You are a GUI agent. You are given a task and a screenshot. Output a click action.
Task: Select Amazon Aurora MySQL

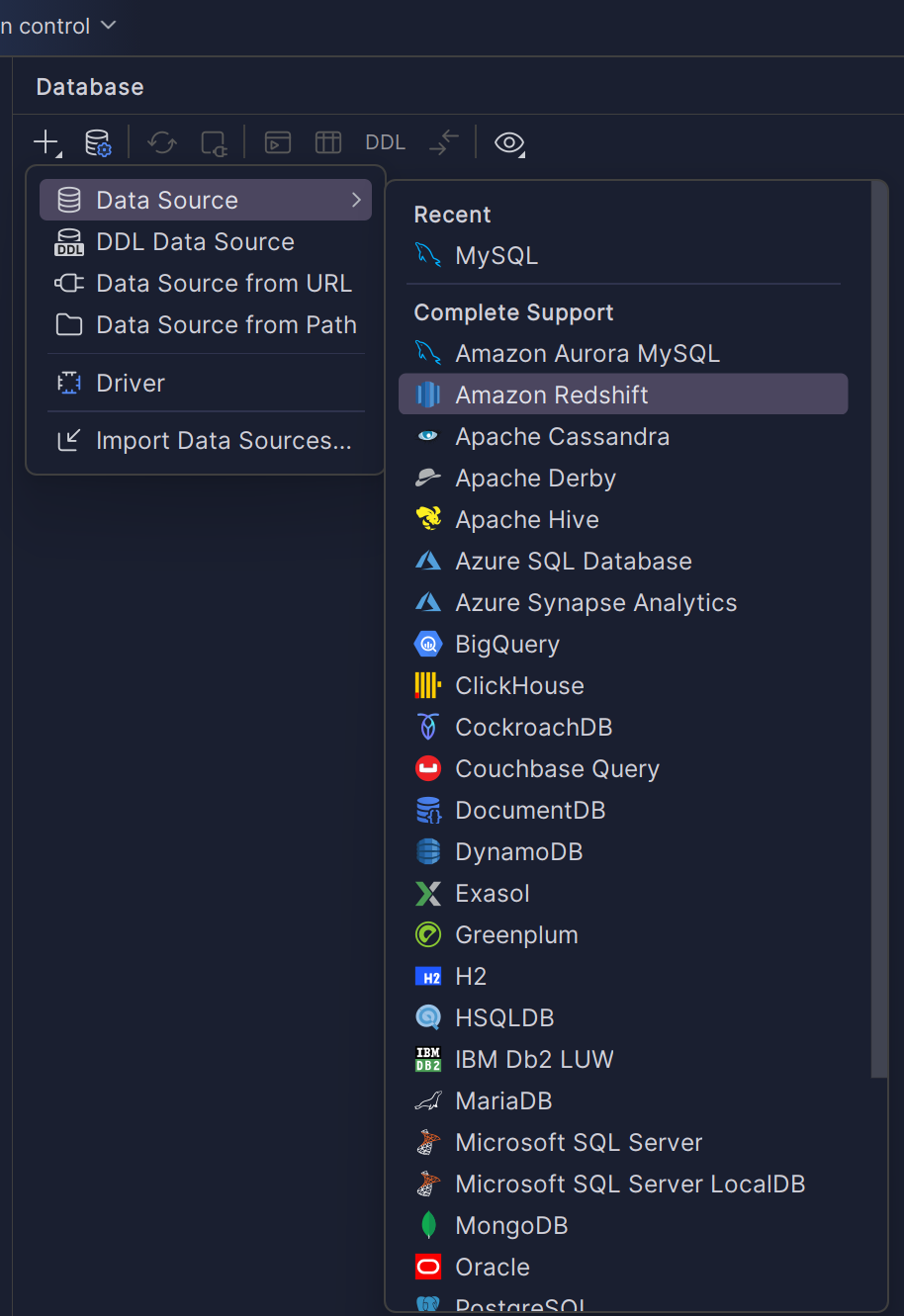623,353
